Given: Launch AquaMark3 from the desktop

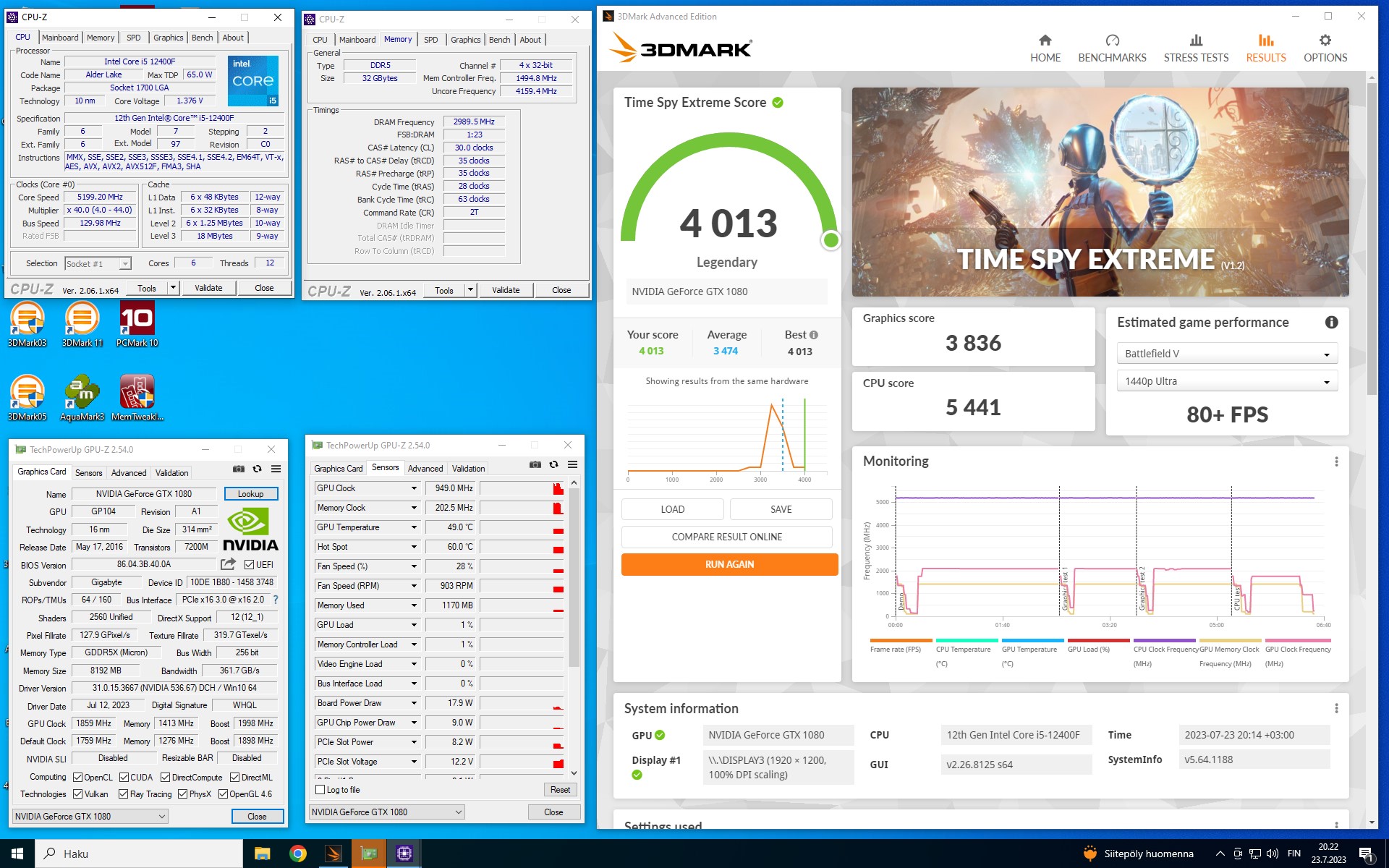Looking at the screenshot, I should pyautogui.click(x=82, y=398).
